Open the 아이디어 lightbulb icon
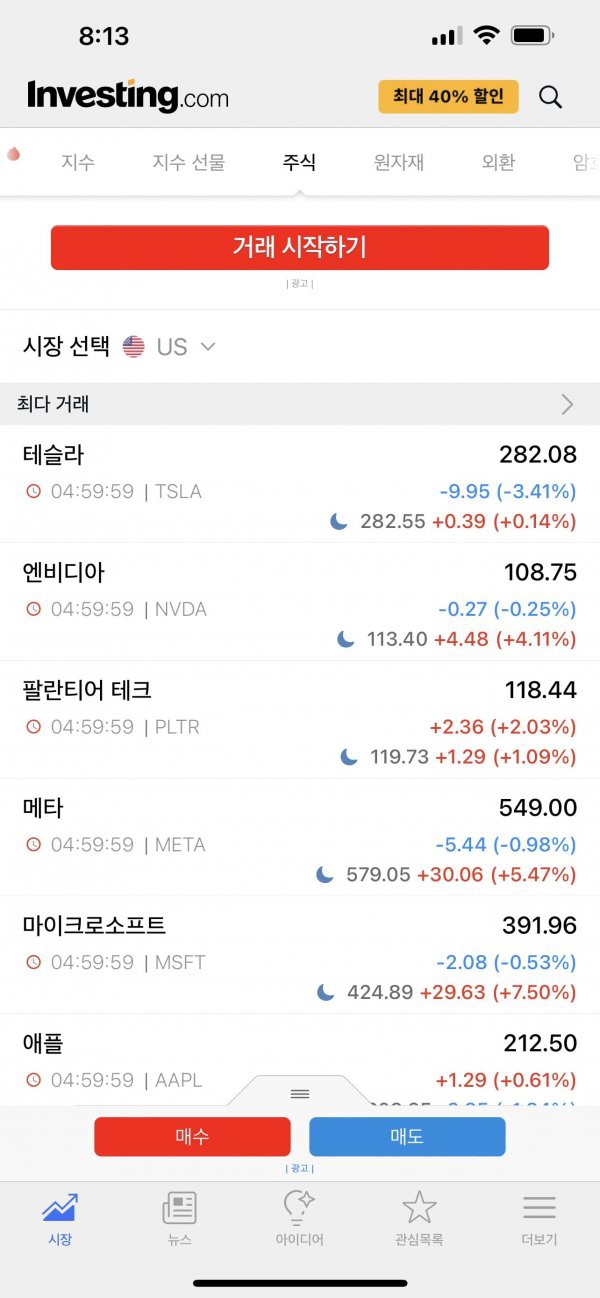This screenshot has height=1298, width=600. click(299, 1208)
